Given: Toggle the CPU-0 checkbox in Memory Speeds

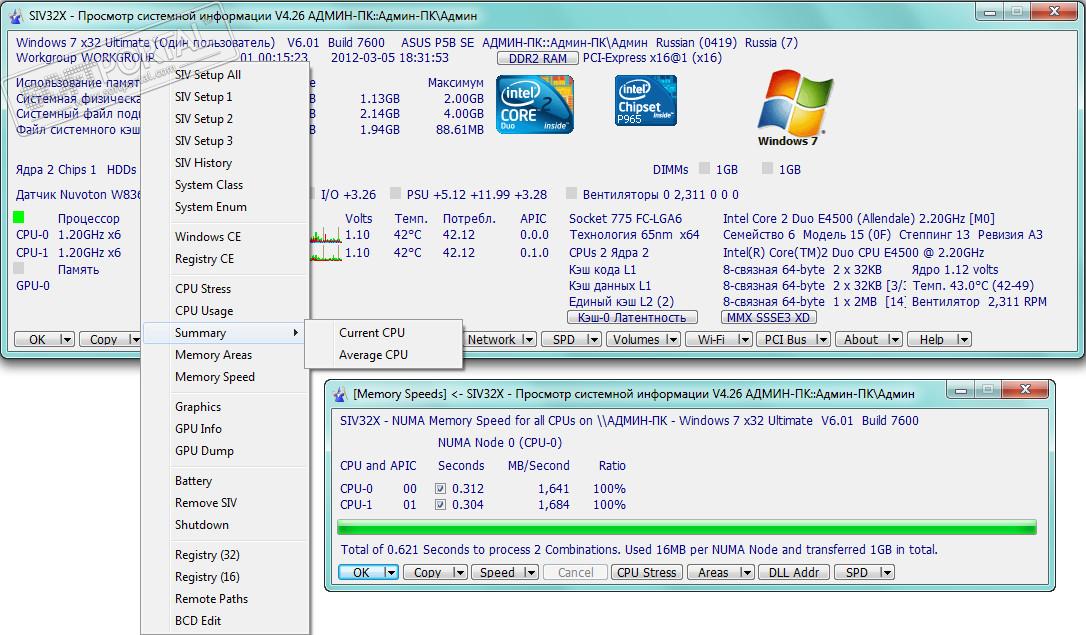Looking at the screenshot, I should [441, 489].
